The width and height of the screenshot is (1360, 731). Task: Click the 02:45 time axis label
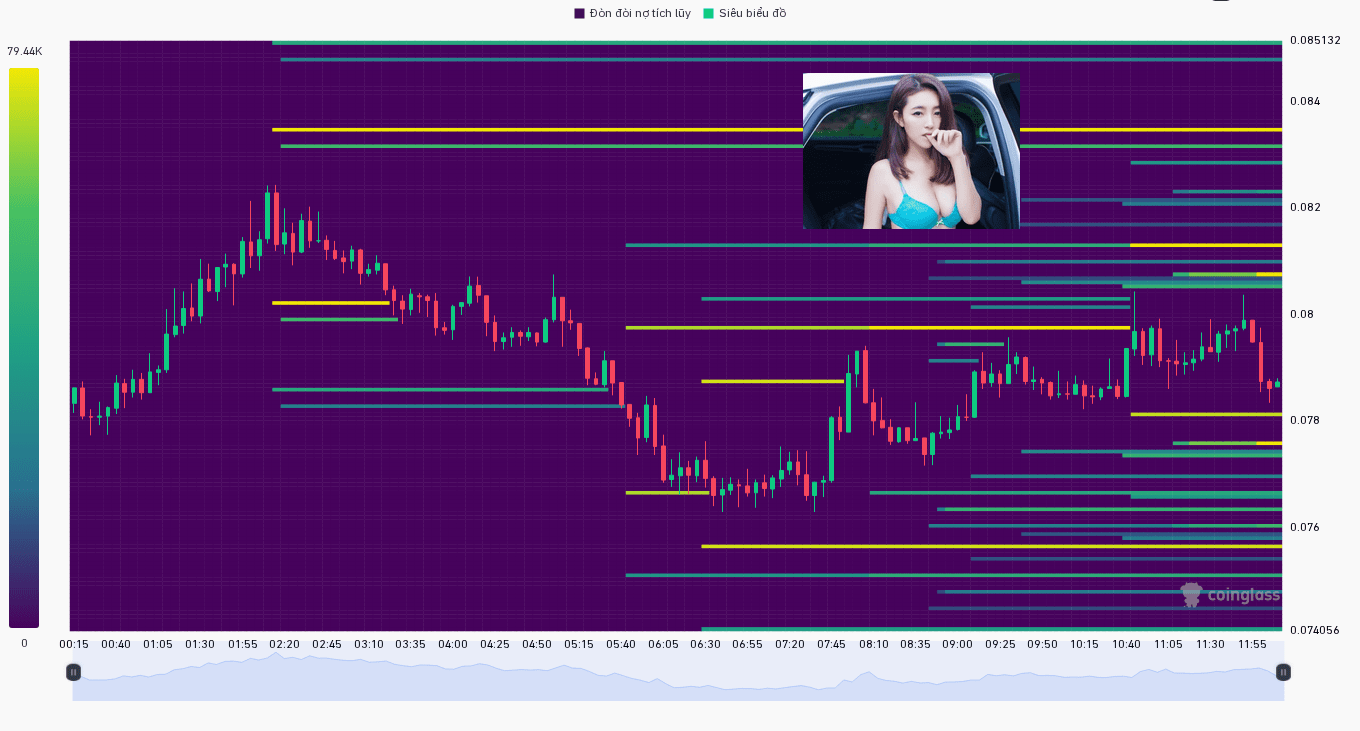click(x=327, y=644)
